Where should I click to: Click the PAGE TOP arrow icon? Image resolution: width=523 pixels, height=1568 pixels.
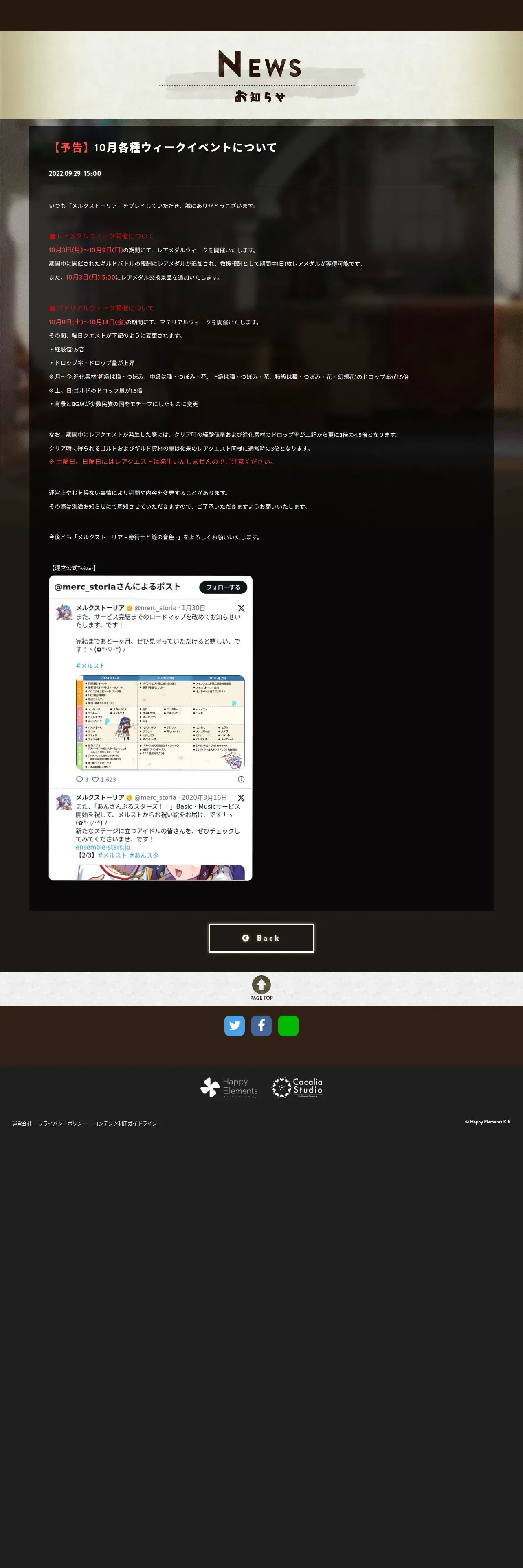point(261,985)
